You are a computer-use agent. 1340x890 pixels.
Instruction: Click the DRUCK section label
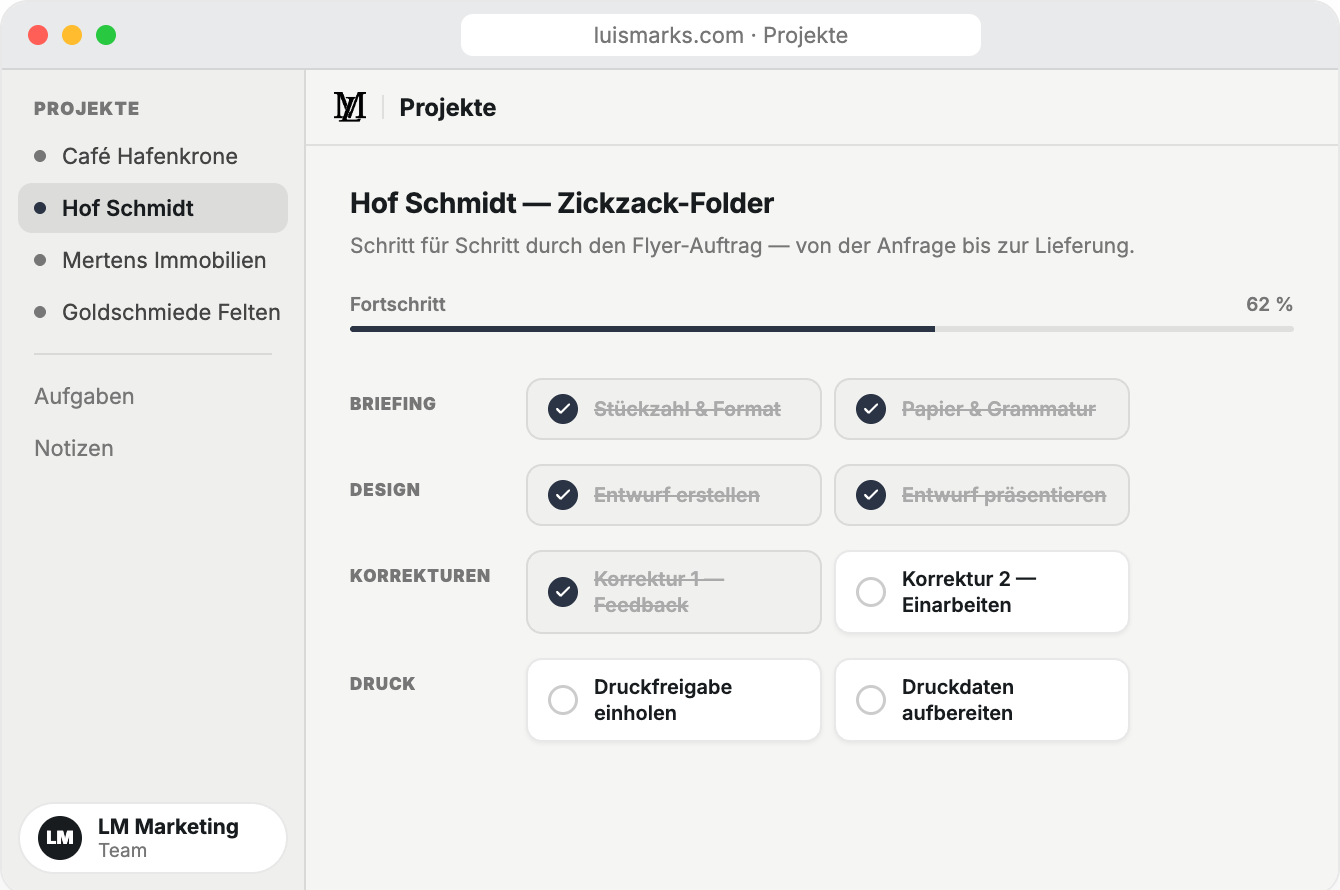pos(382,684)
